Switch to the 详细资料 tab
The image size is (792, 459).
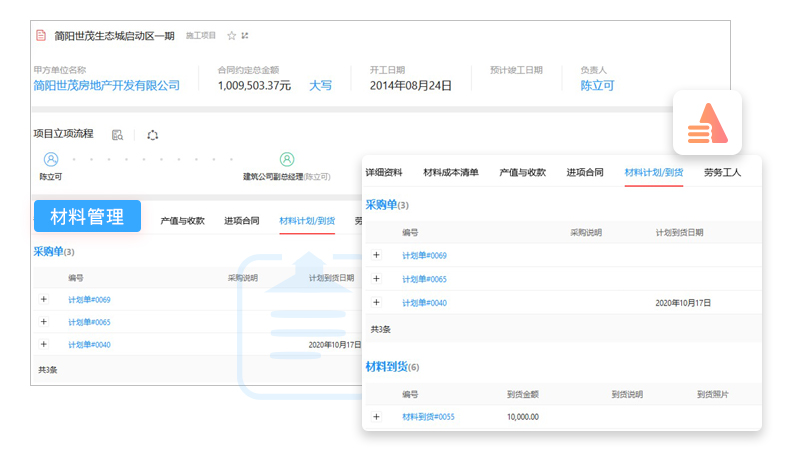pyautogui.click(x=383, y=172)
